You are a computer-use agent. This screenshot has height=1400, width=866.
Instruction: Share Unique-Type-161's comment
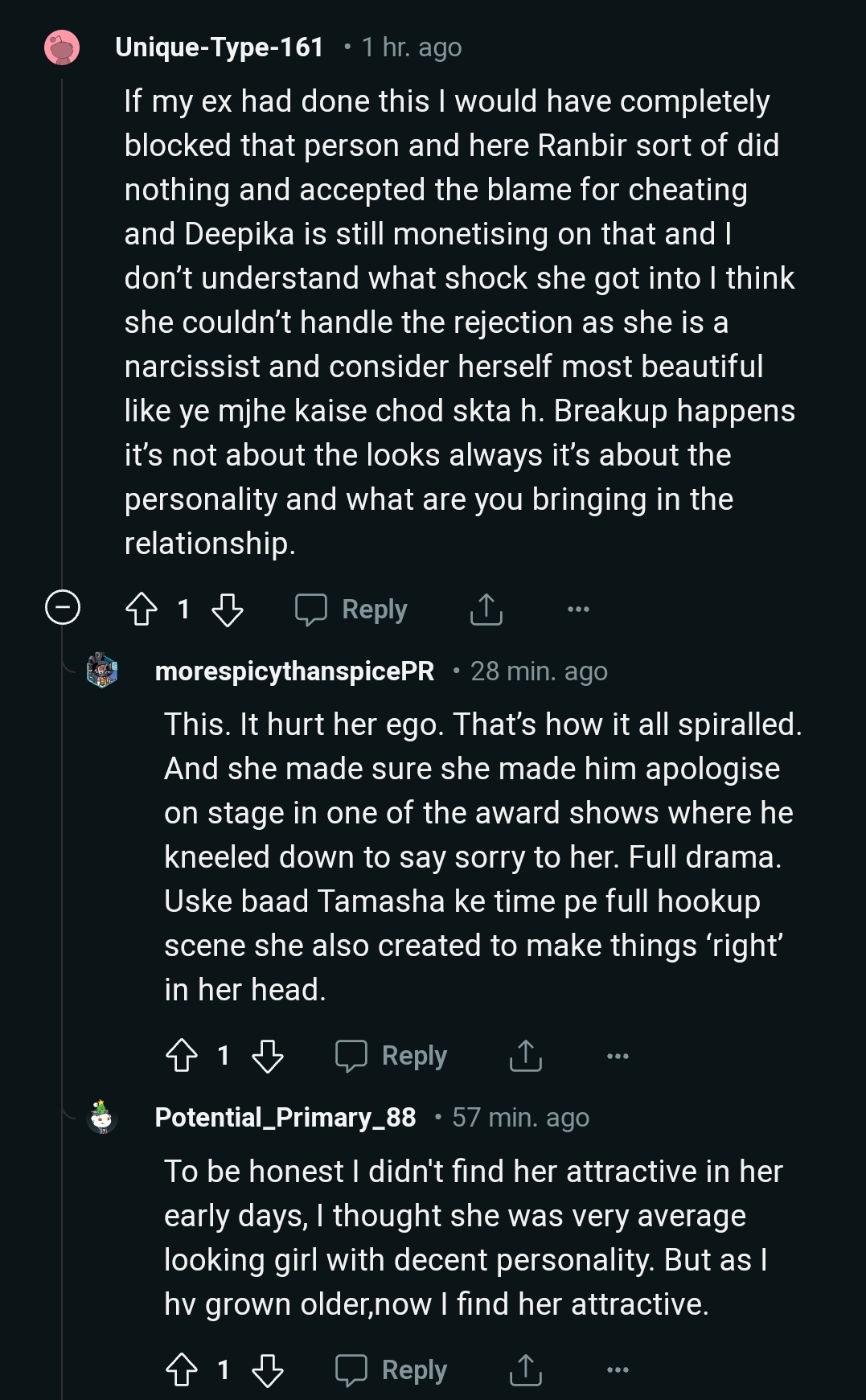pyautogui.click(x=486, y=610)
